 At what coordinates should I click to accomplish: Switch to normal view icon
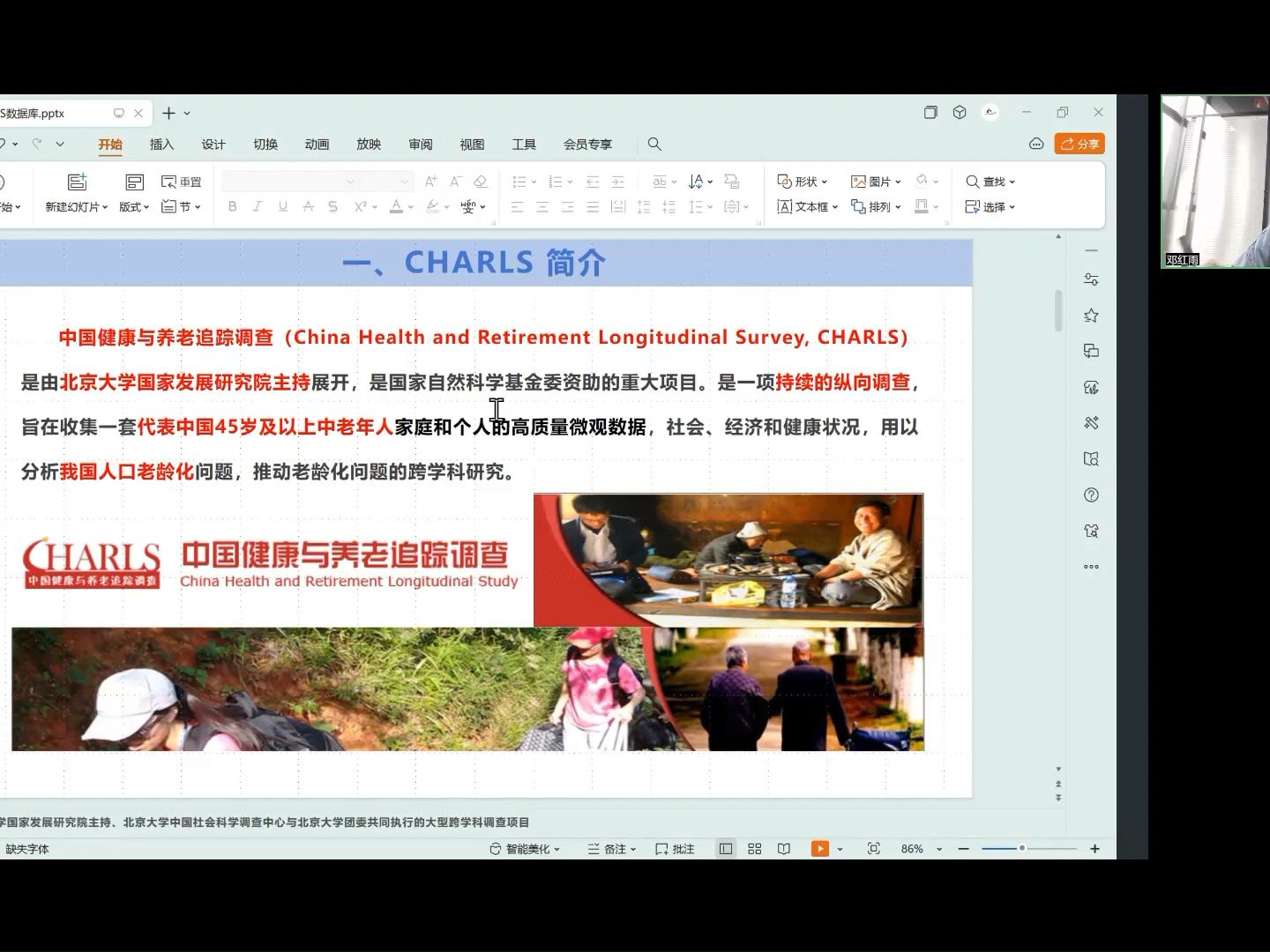pos(726,849)
